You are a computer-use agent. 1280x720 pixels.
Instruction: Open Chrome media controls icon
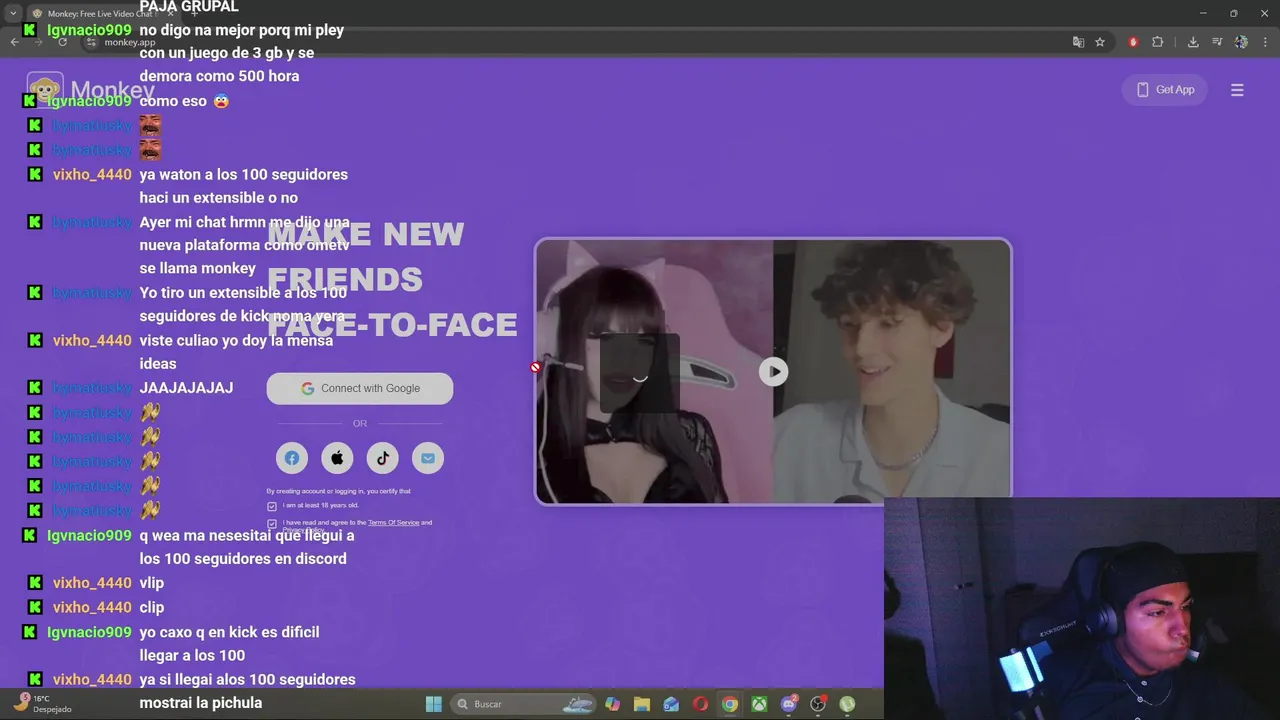click(1217, 42)
